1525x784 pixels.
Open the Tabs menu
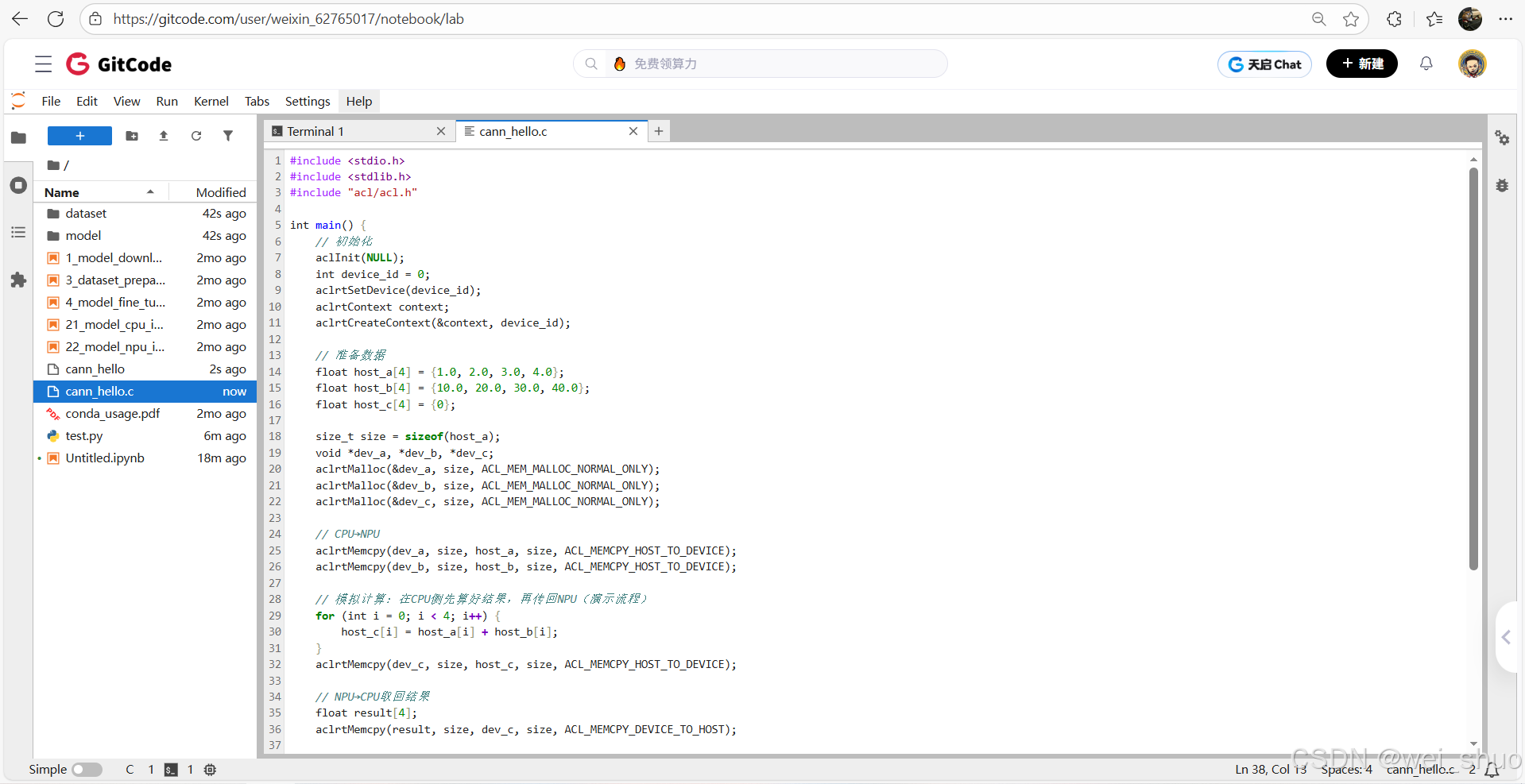point(257,101)
